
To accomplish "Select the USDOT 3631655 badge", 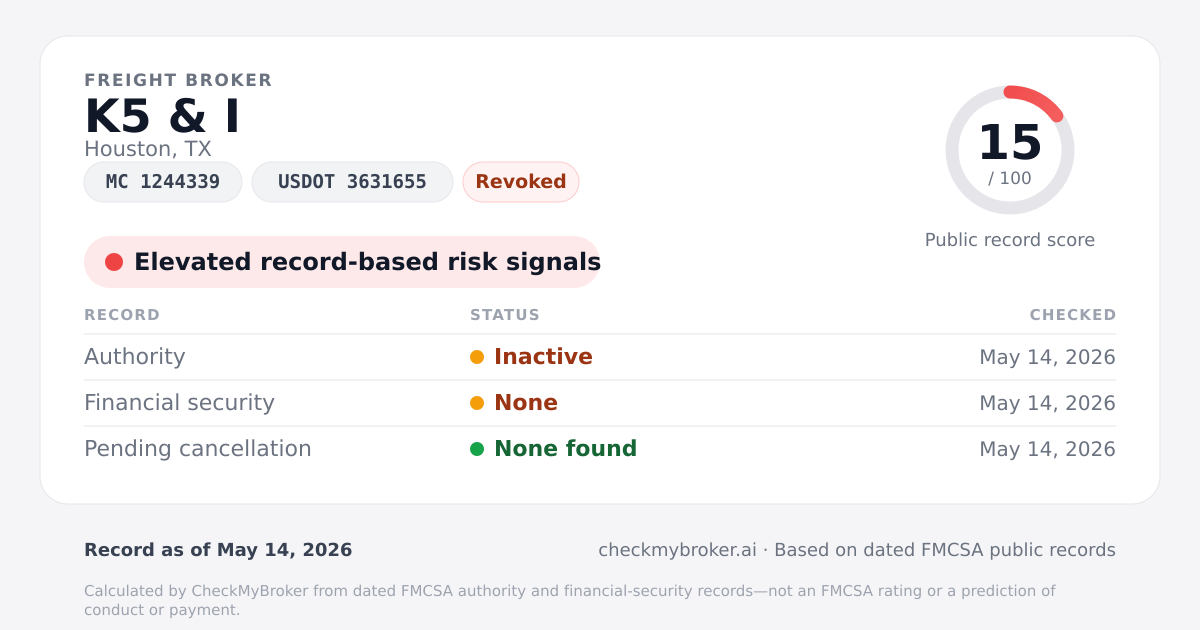I will tap(352, 182).
